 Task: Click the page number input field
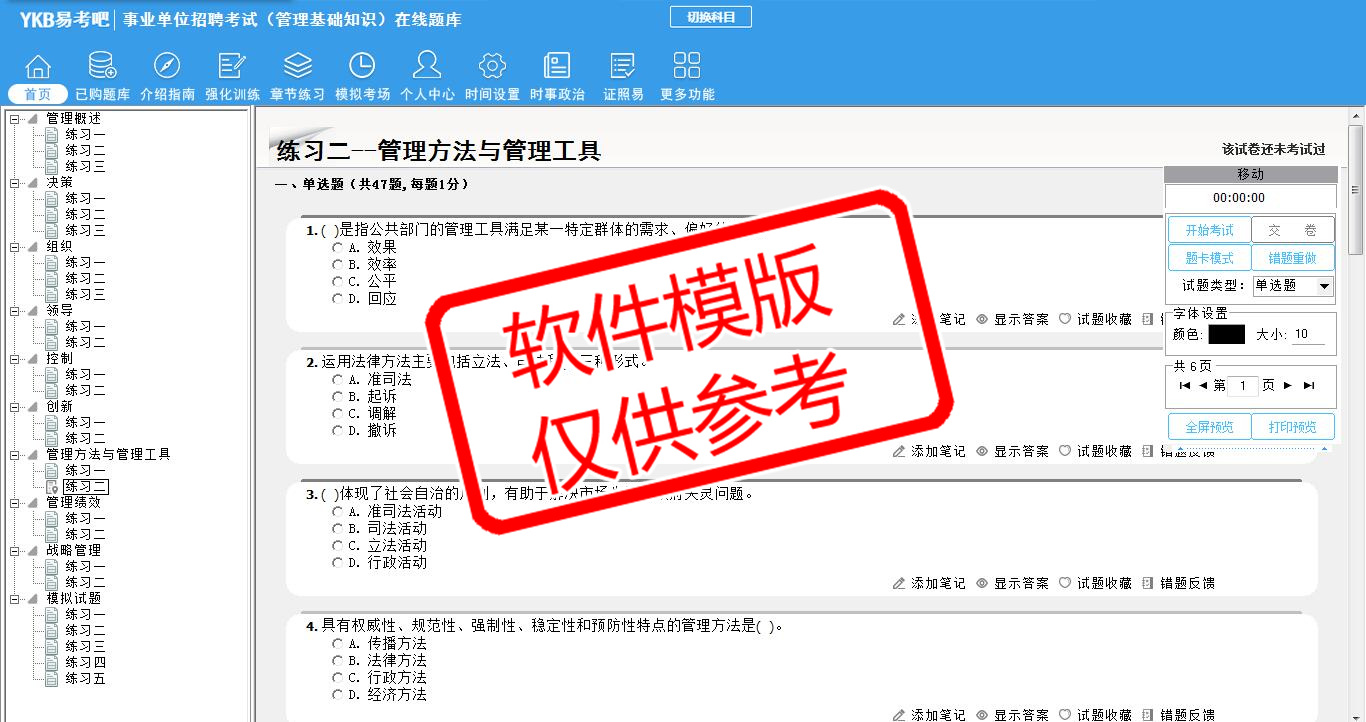coord(1242,386)
